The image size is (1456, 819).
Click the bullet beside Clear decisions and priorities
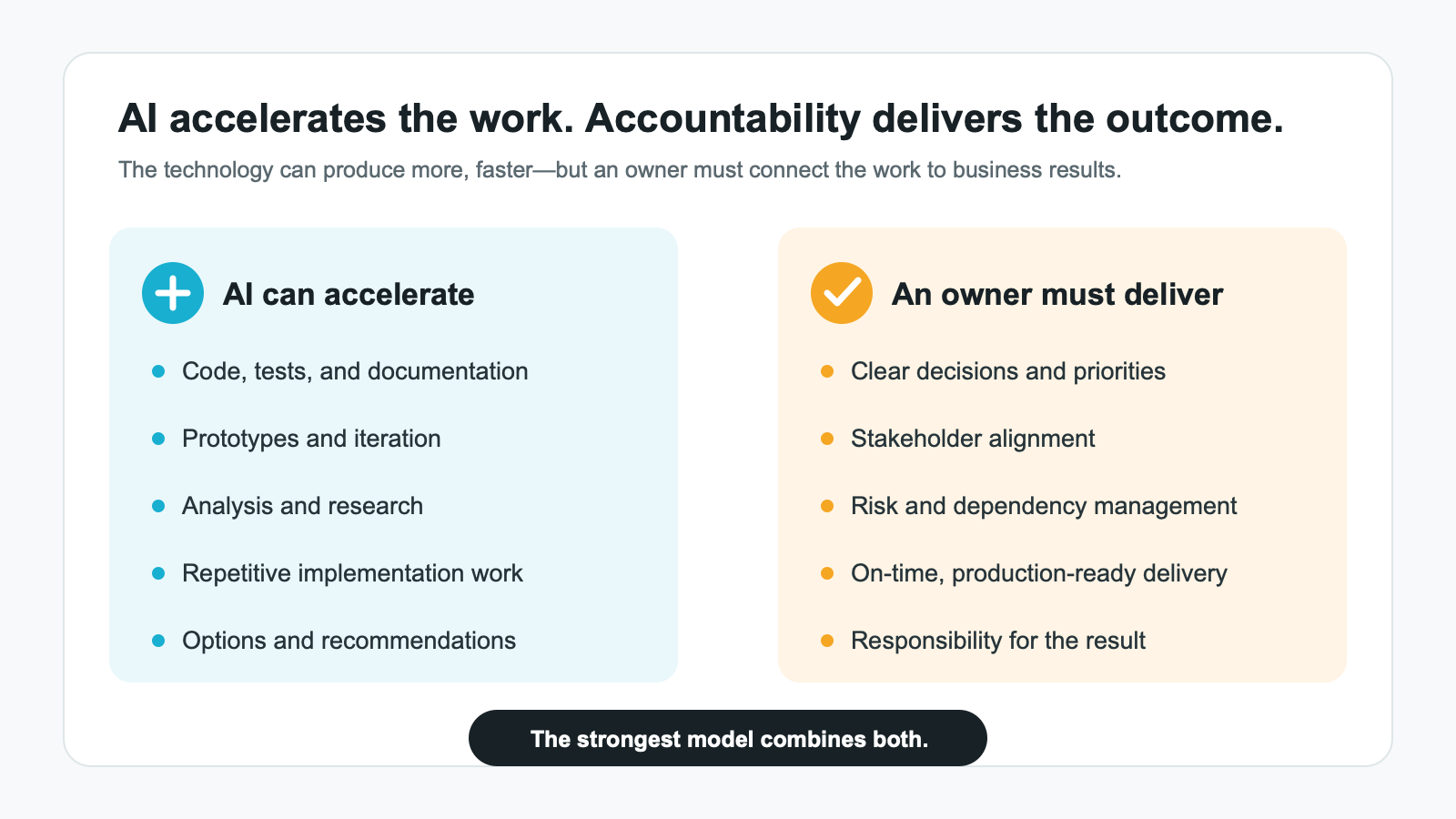coord(827,371)
